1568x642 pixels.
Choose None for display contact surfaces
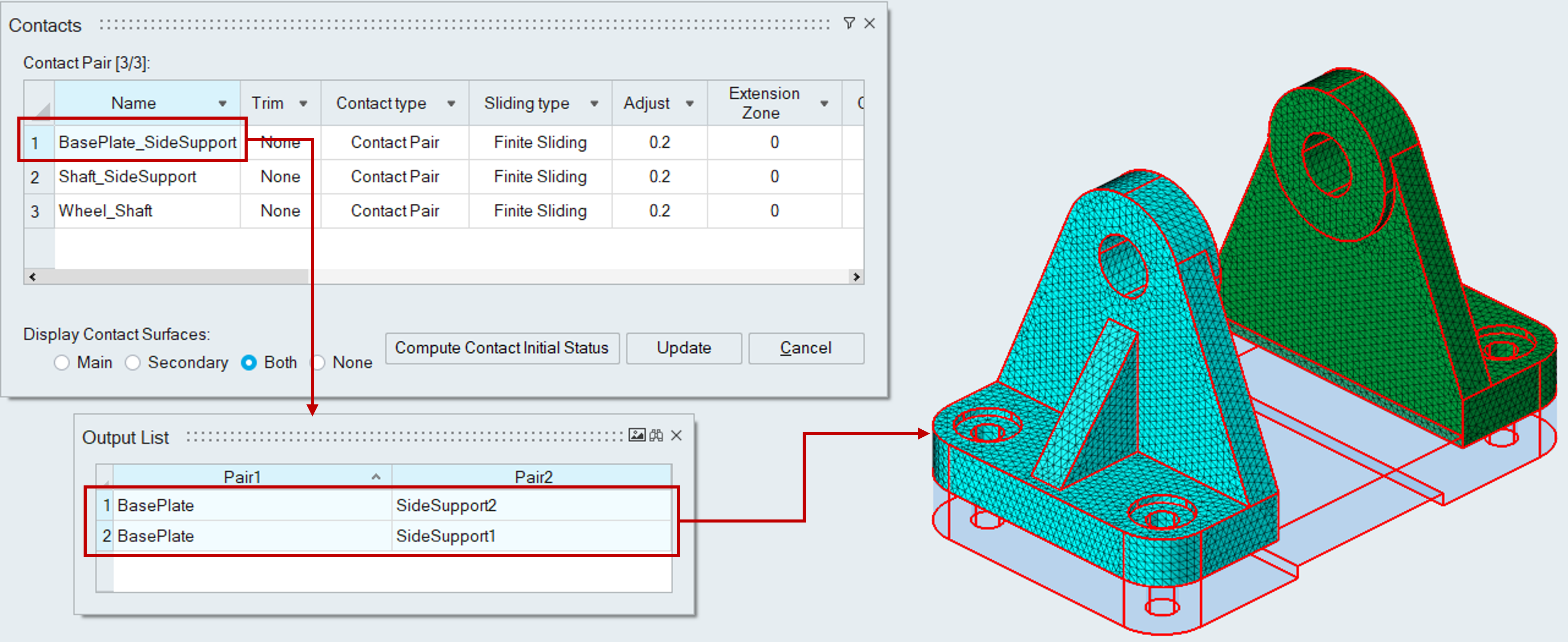click(318, 363)
